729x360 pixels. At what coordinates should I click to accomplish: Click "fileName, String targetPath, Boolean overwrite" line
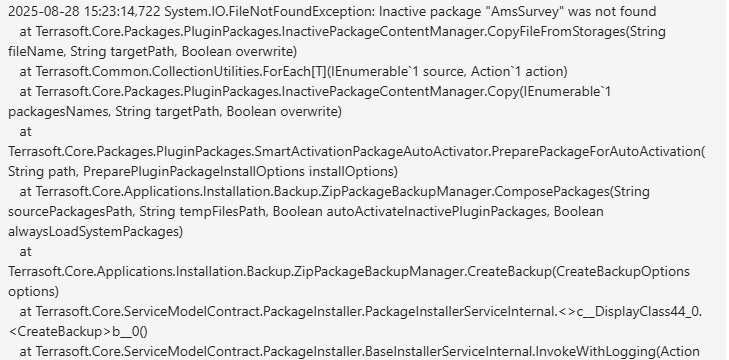click(x=152, y=52)
